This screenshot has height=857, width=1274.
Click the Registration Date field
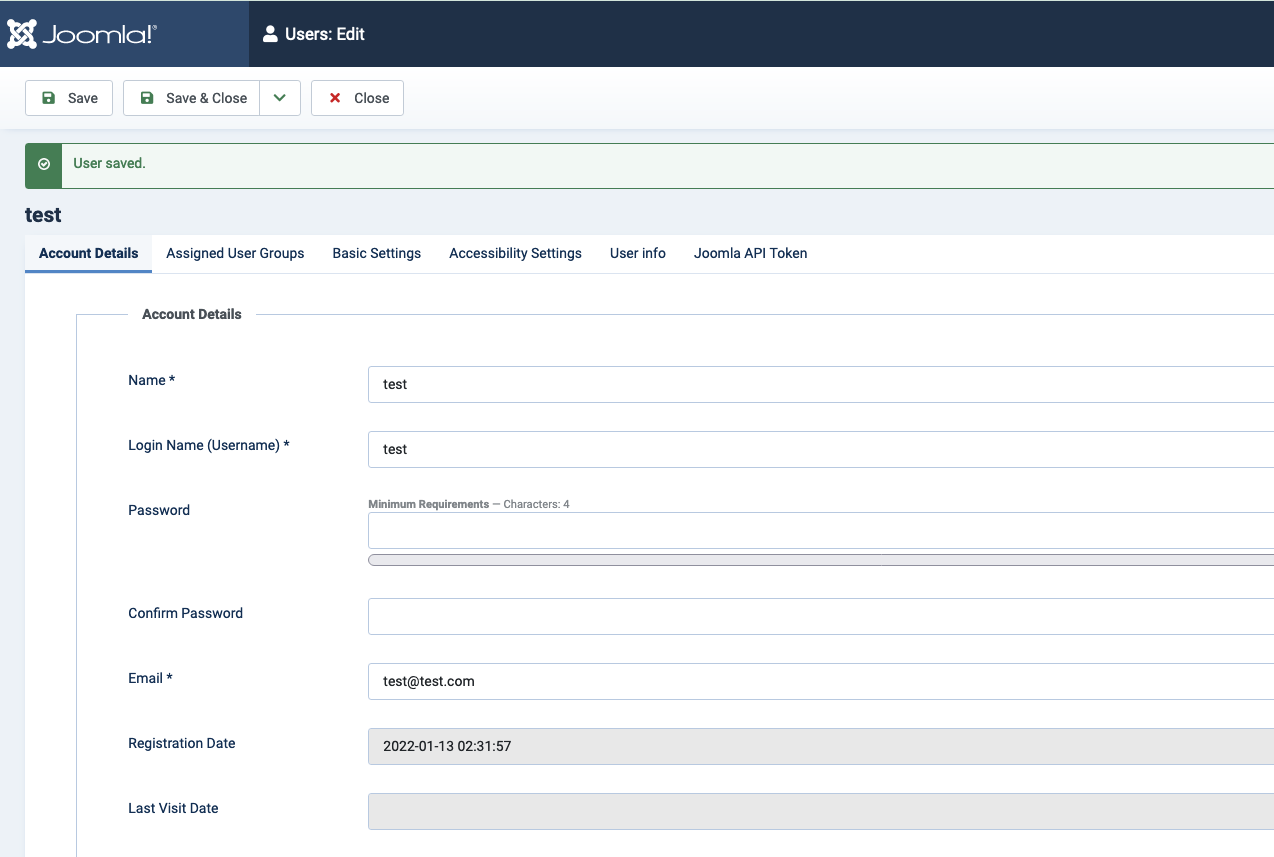[x=820, y=746]
